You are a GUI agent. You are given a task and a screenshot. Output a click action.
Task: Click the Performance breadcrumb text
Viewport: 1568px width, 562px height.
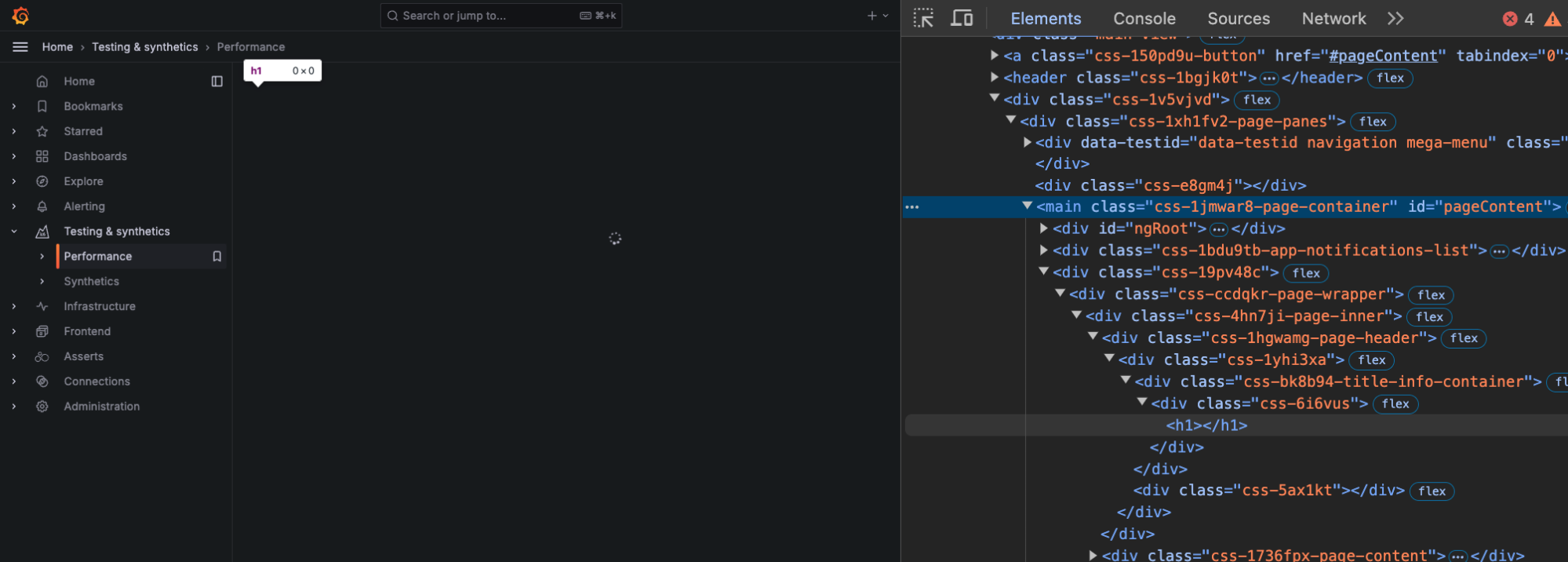pyautogui.click(x=251, y=47)
